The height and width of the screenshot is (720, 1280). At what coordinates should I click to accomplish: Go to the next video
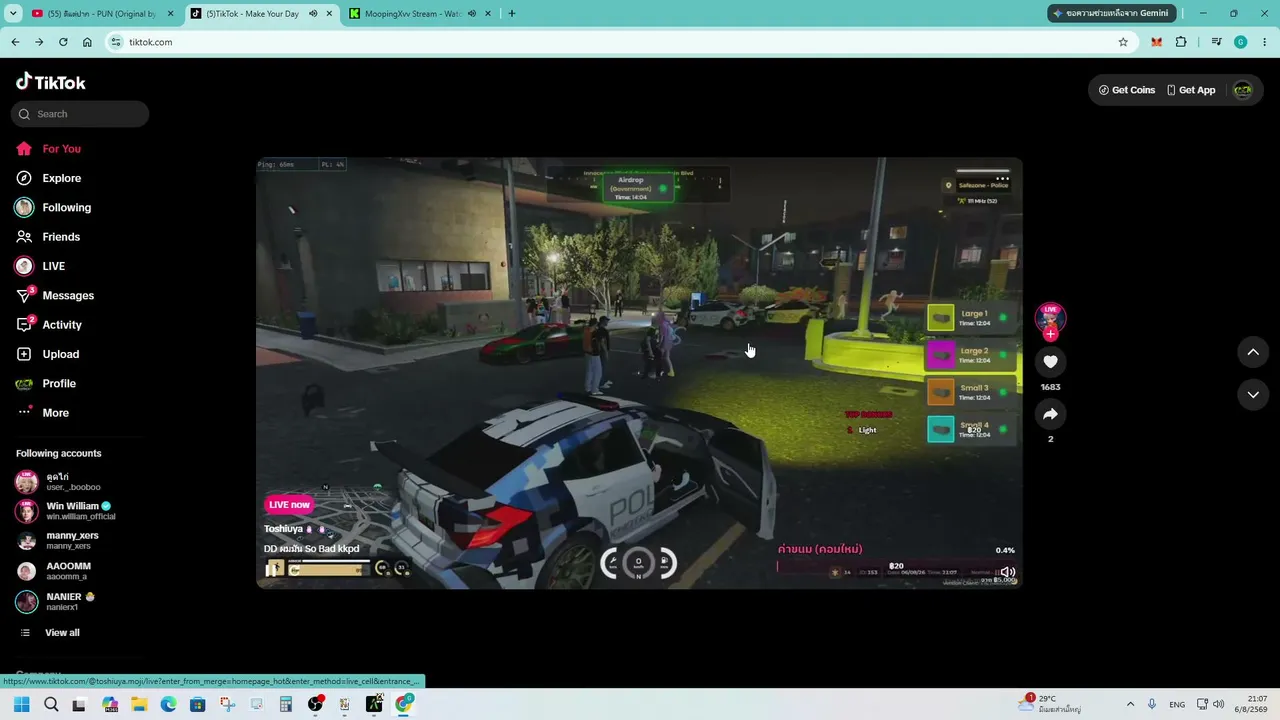pos(1253,395)
